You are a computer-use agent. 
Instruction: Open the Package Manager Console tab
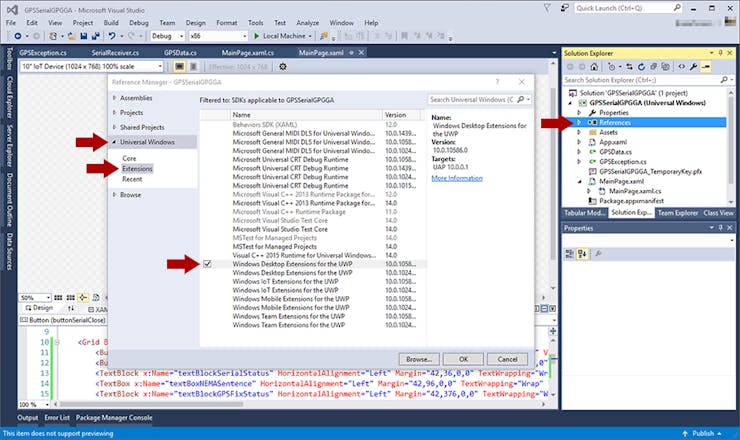[x=114, y=417]
